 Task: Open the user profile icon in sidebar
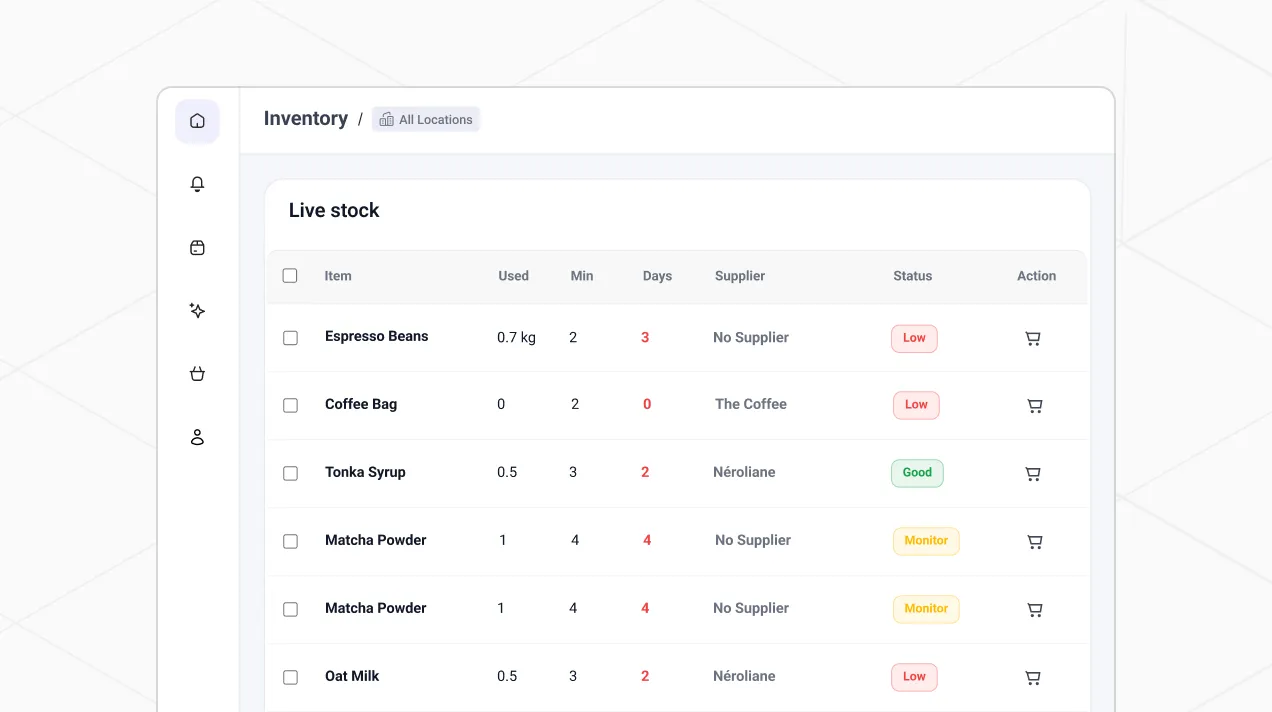click(197, 437)
